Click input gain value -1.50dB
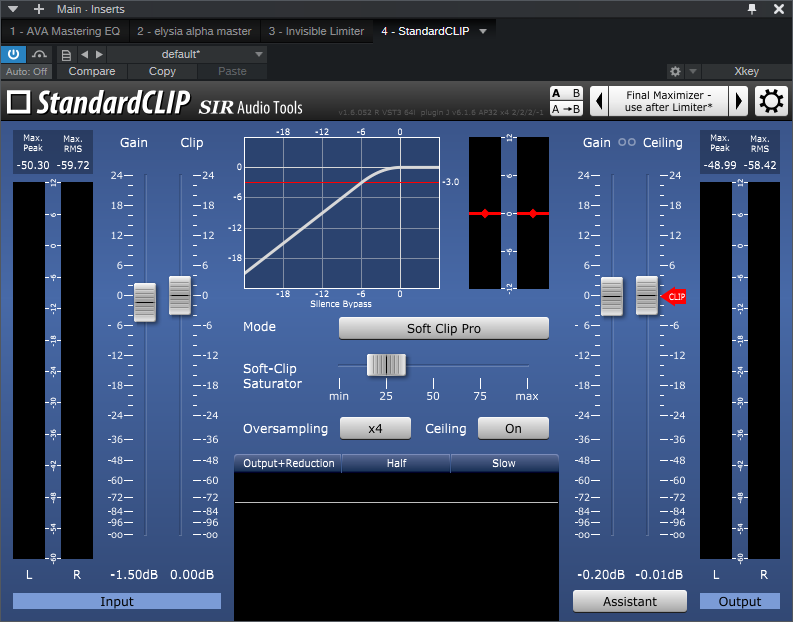This screenshot has height=622, width=793. [134, 575]
